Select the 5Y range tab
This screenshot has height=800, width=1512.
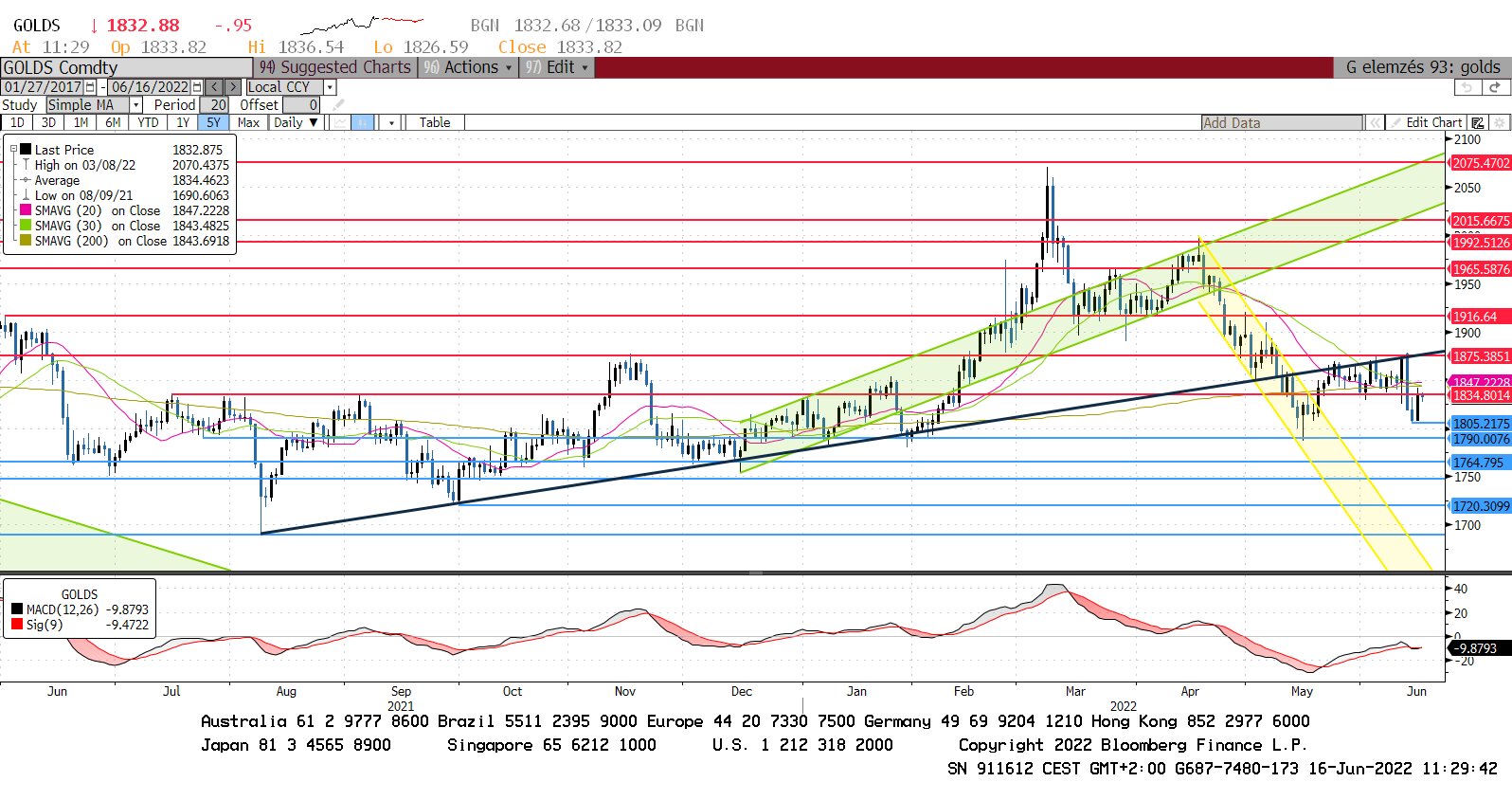pos(214,122)
